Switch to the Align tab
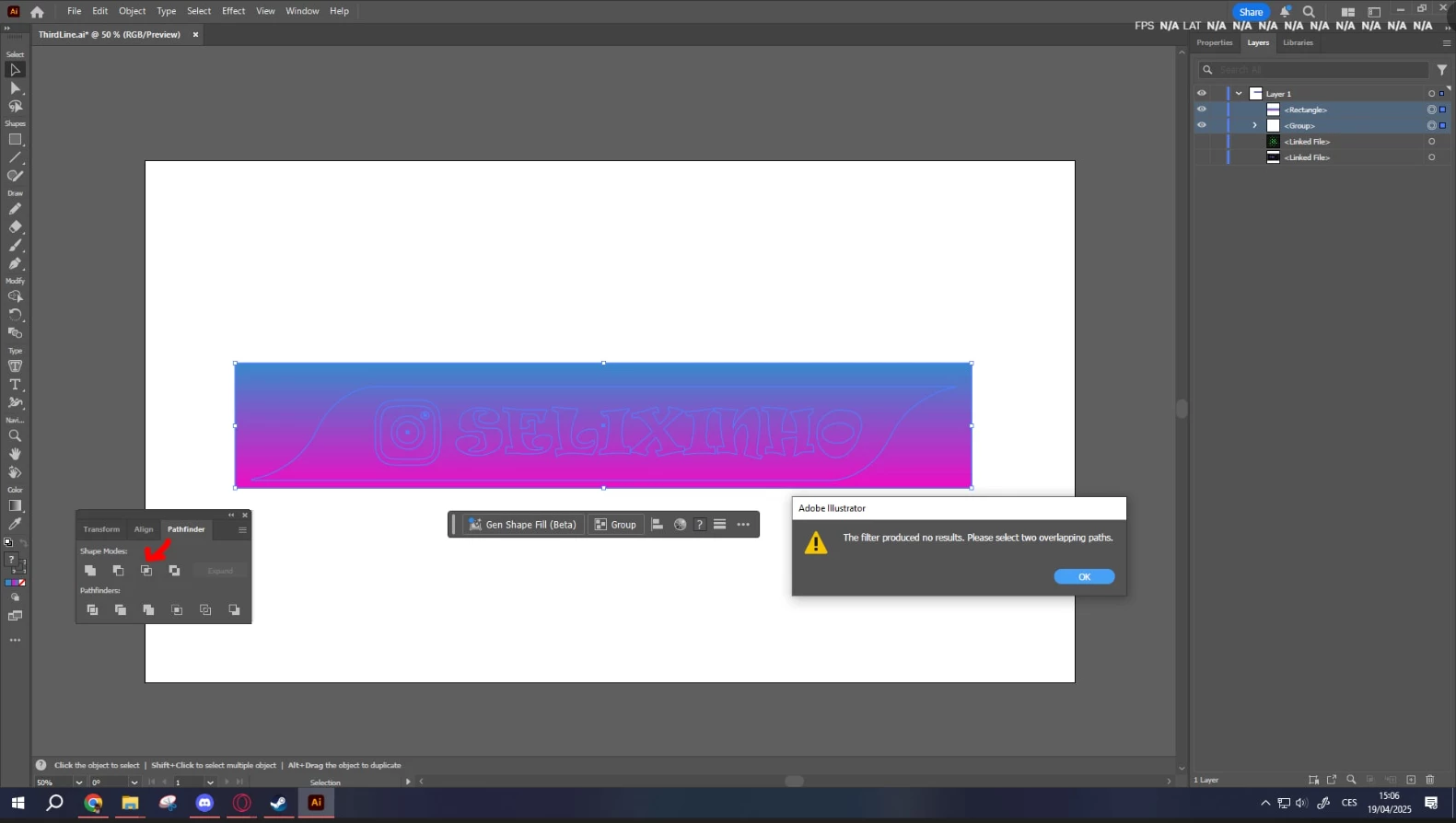Screen dimensions: 1456x823 (x=144, y=529)
